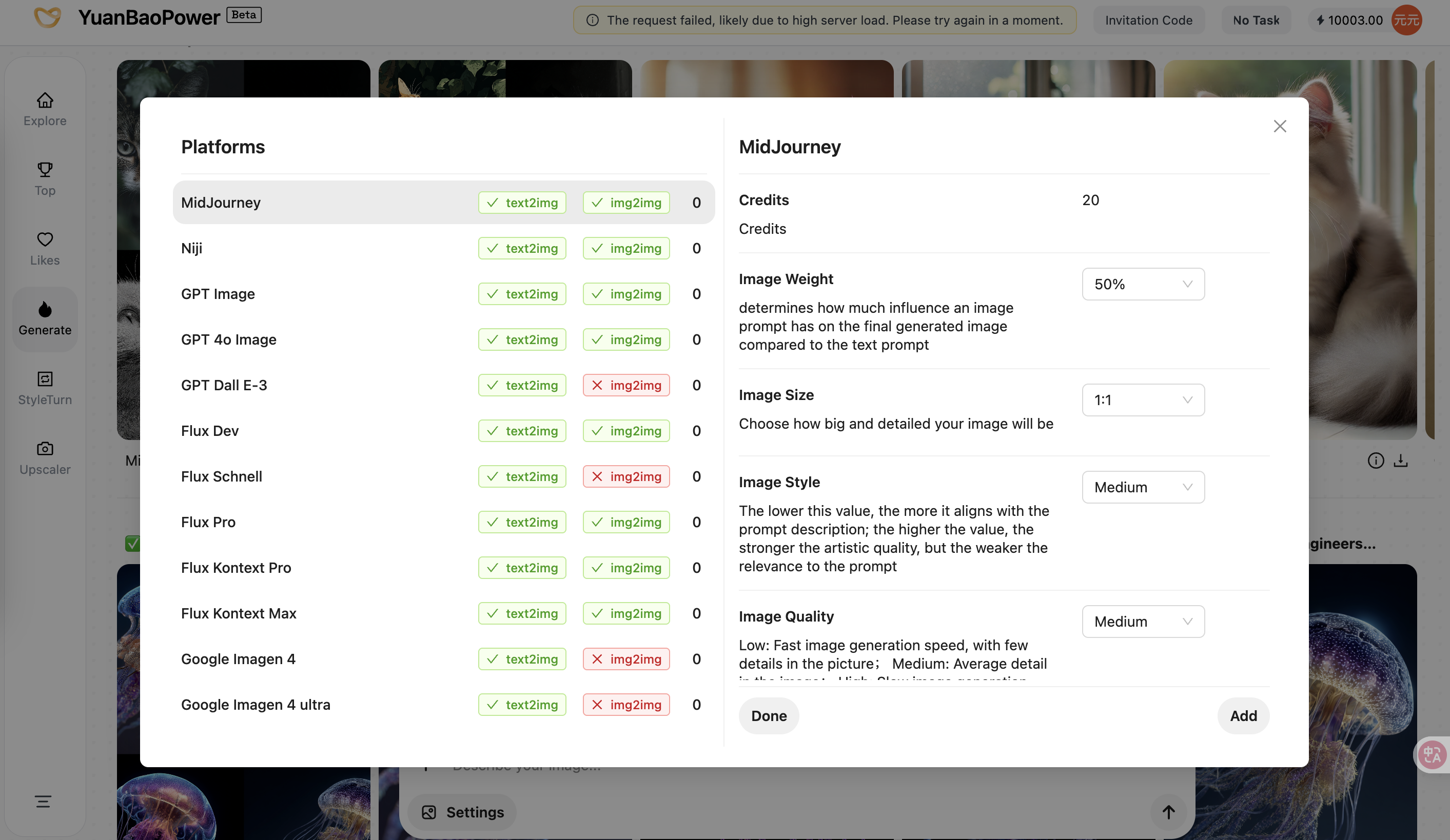Open the Settings button below prompt
Screen dimensions: 1450x840
[462, 812]
